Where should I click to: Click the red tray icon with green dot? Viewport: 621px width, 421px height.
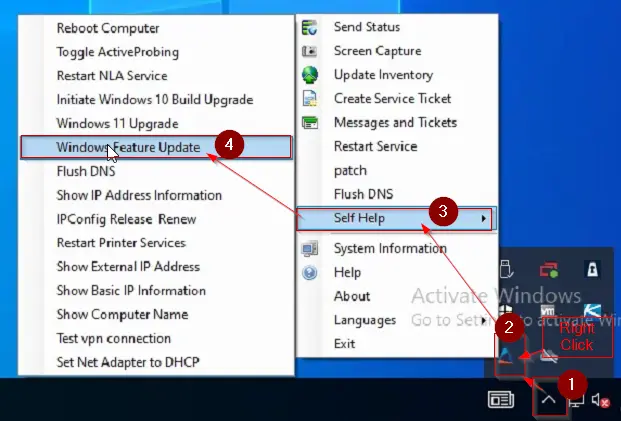[549, 270]
